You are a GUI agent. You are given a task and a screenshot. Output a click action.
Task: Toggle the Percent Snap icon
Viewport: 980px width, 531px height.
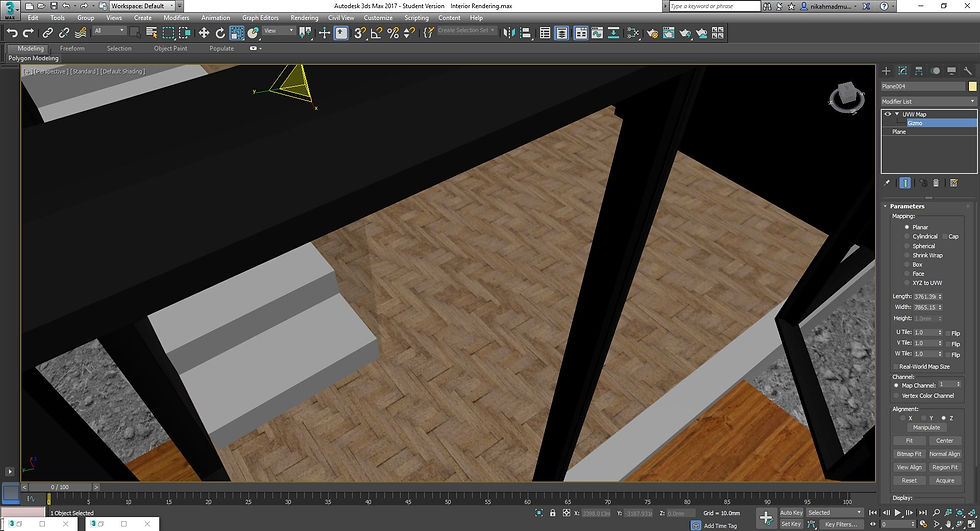(392, 33)
